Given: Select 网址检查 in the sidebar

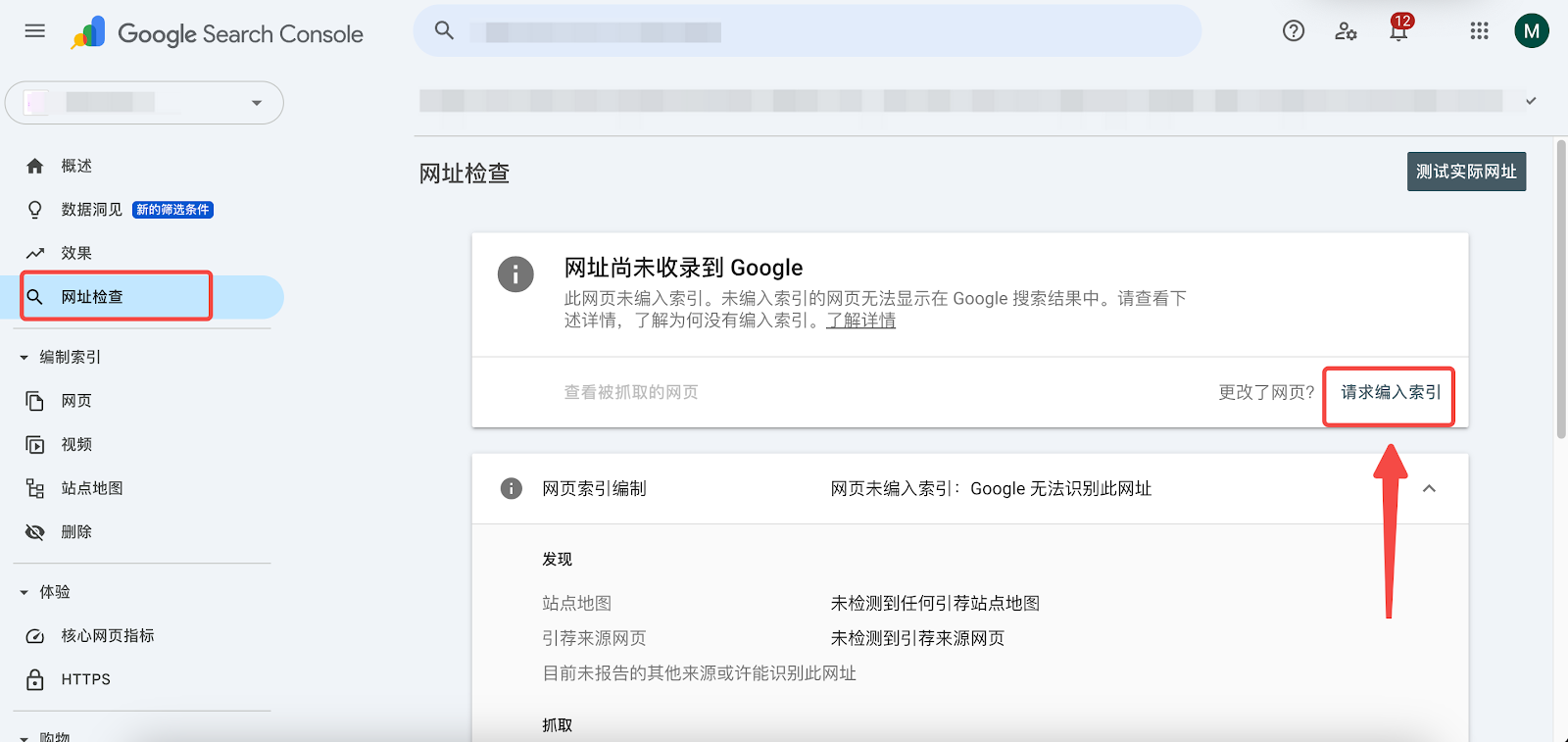Looking at the screenshot, I should tap(92, 297).
